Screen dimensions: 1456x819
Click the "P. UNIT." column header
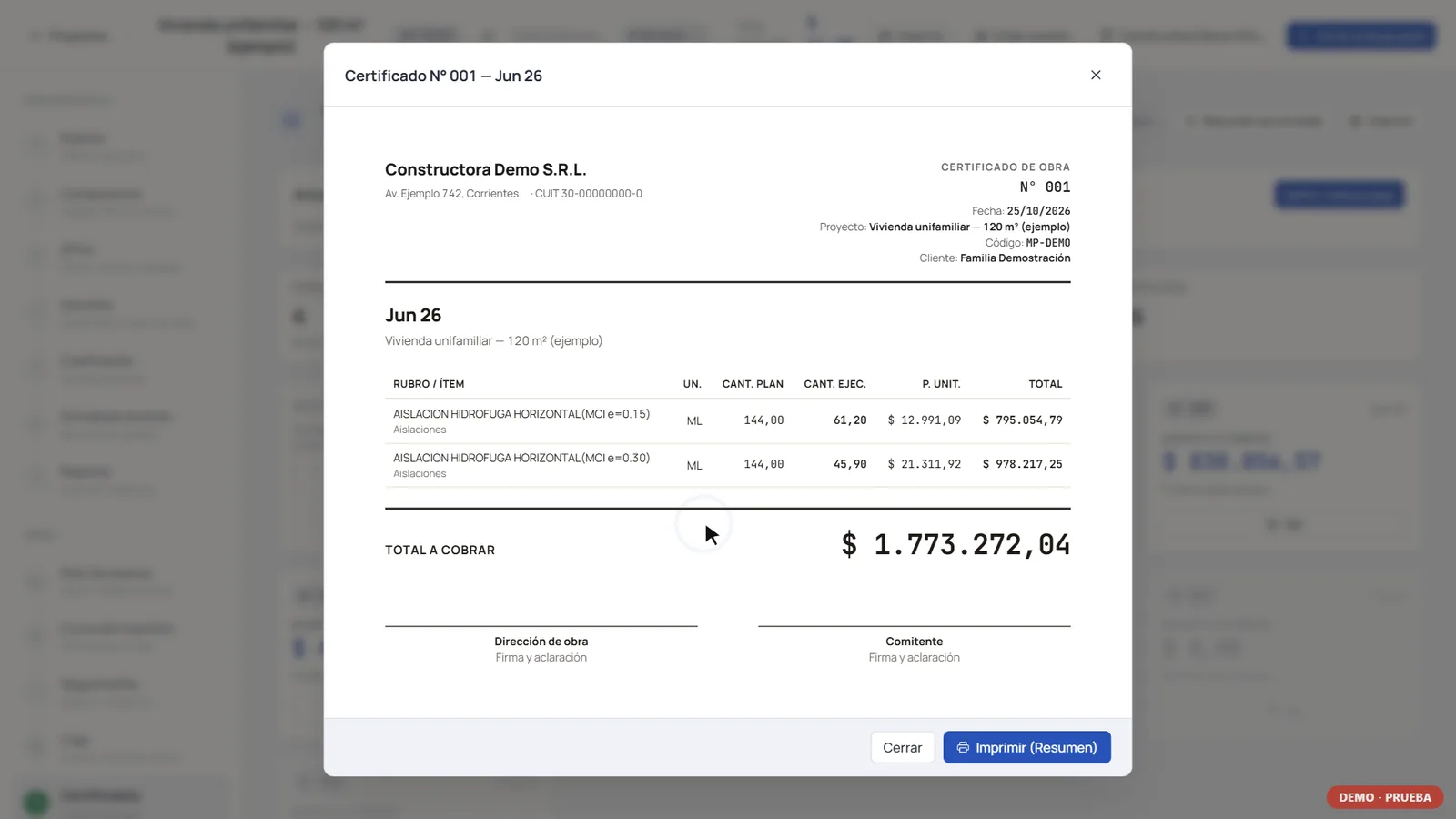(941, 384)
